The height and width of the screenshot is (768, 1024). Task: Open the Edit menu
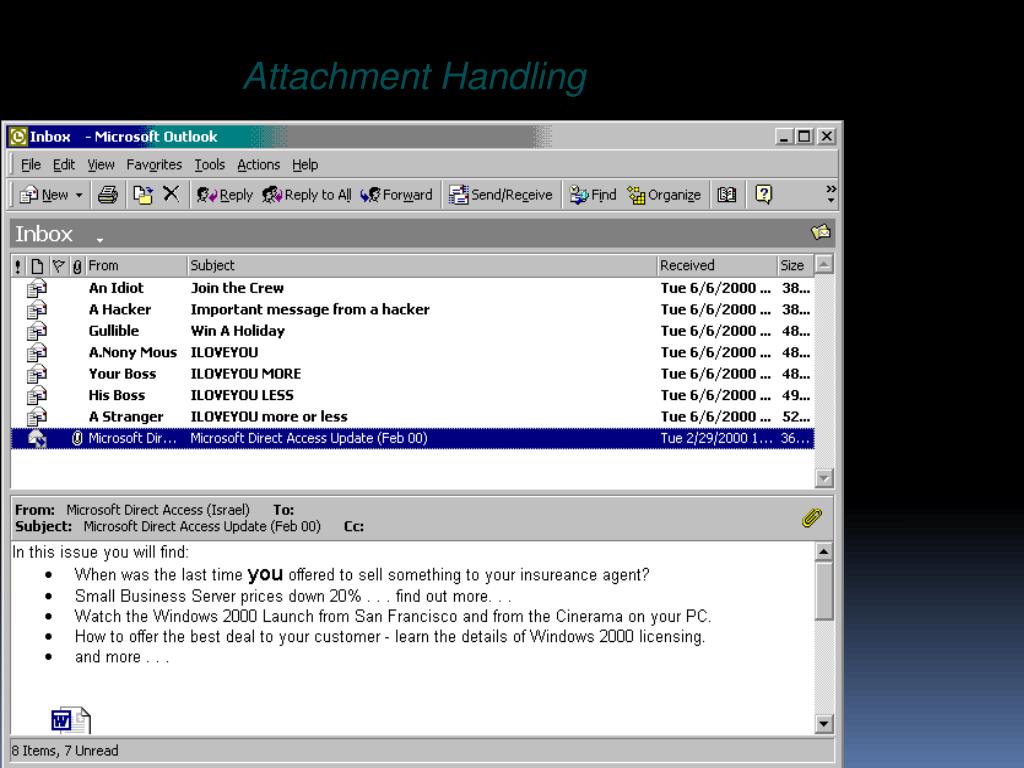[63, 165]
